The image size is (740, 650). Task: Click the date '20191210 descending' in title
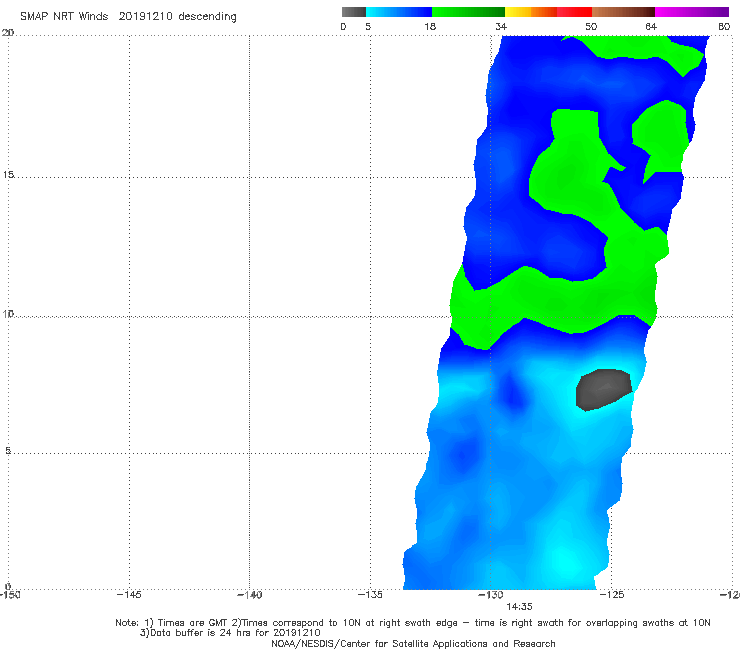[x=177, y=17]
